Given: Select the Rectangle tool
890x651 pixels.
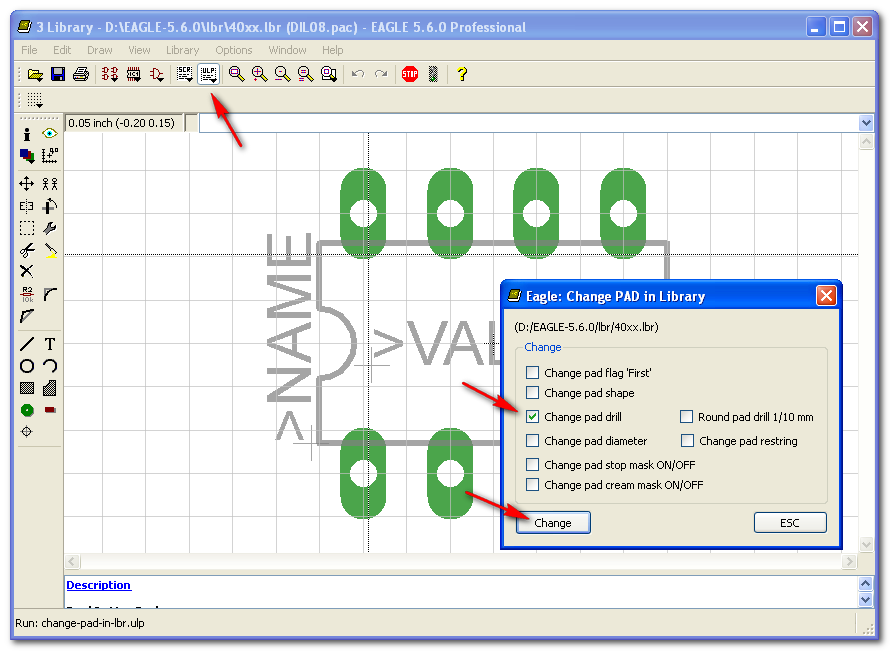Looking at the screenshot, I should 27,388.
